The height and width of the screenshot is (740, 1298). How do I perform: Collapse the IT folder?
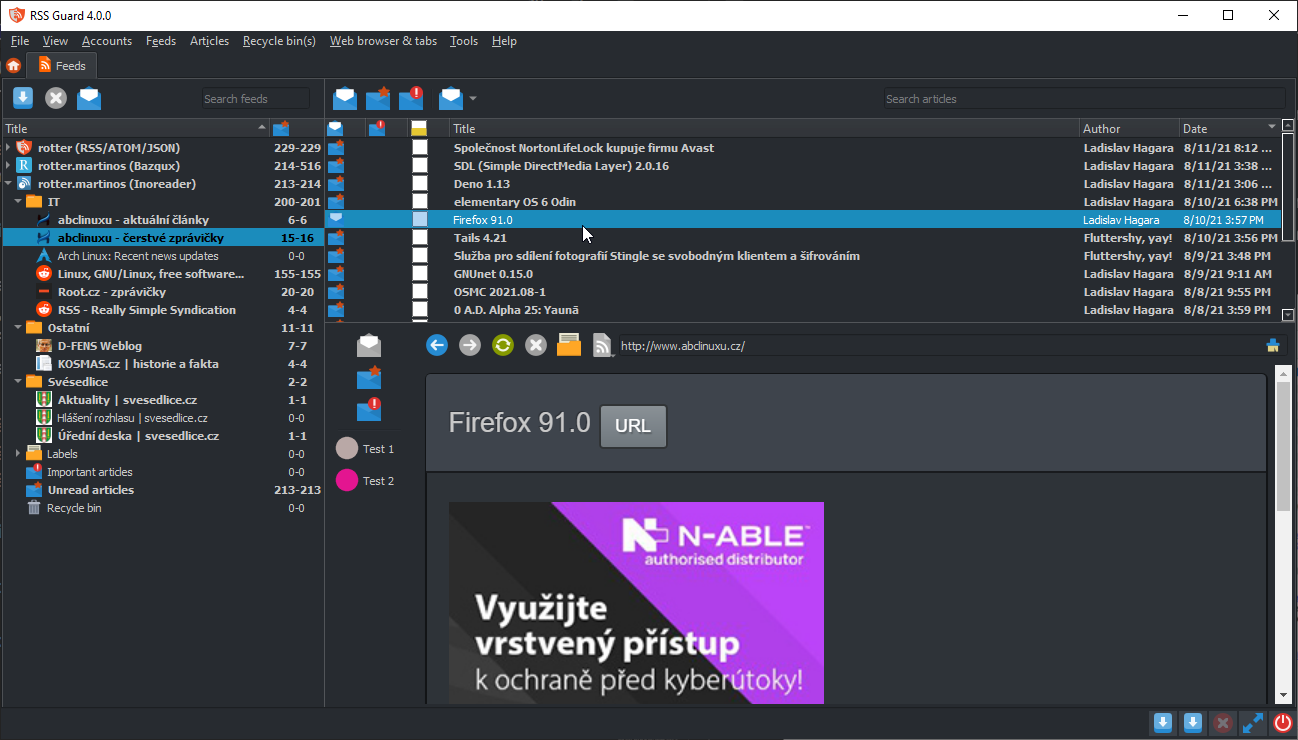tap(19, 202)
